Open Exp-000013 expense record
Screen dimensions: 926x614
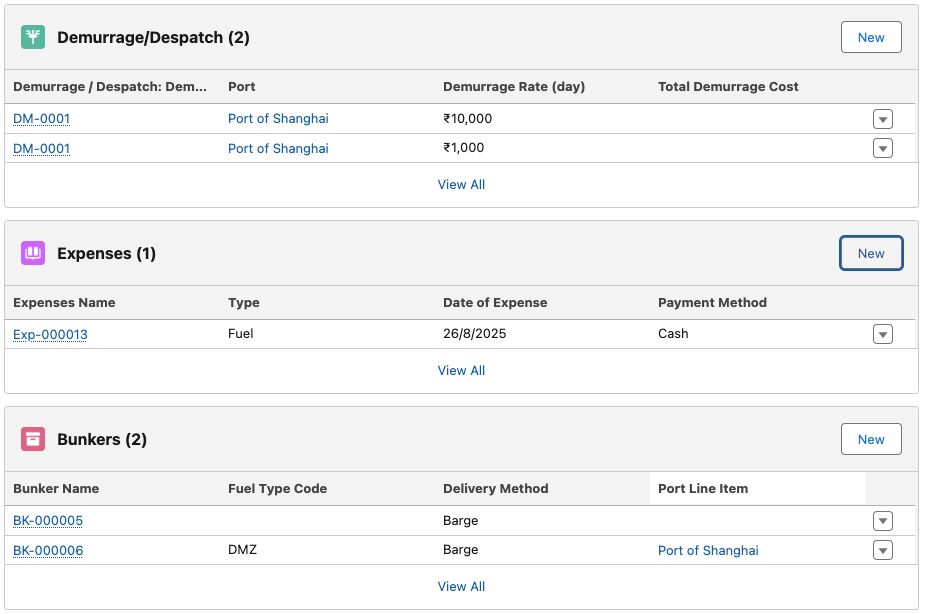click(50, 334)
